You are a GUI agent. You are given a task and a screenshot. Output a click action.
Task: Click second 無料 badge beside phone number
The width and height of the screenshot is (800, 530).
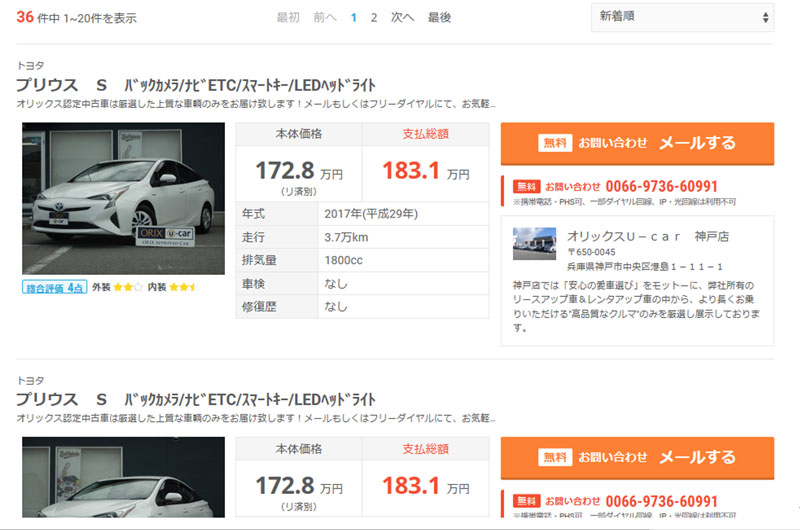(527, 501)
